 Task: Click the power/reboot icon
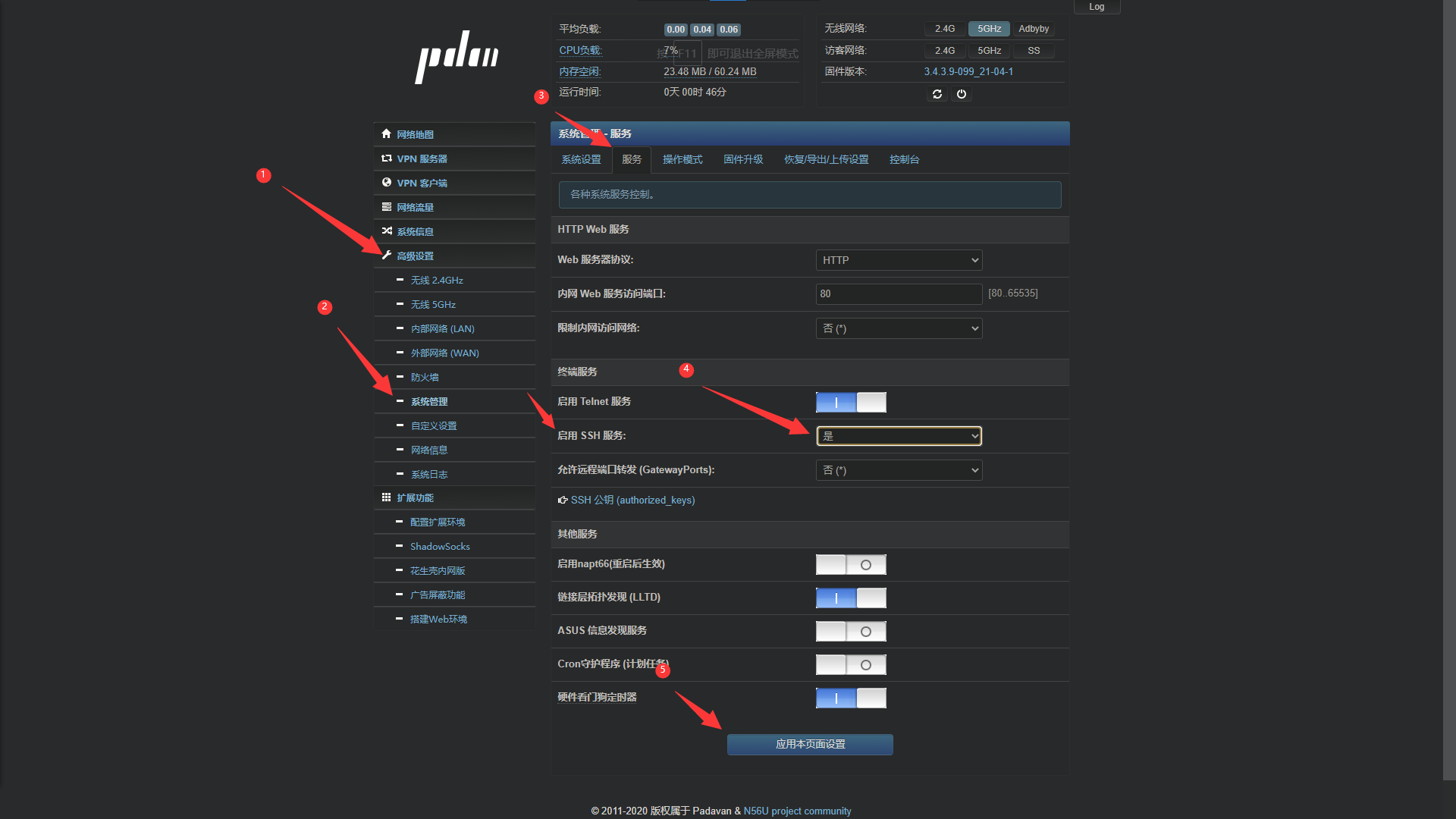[x=962, y=94]
